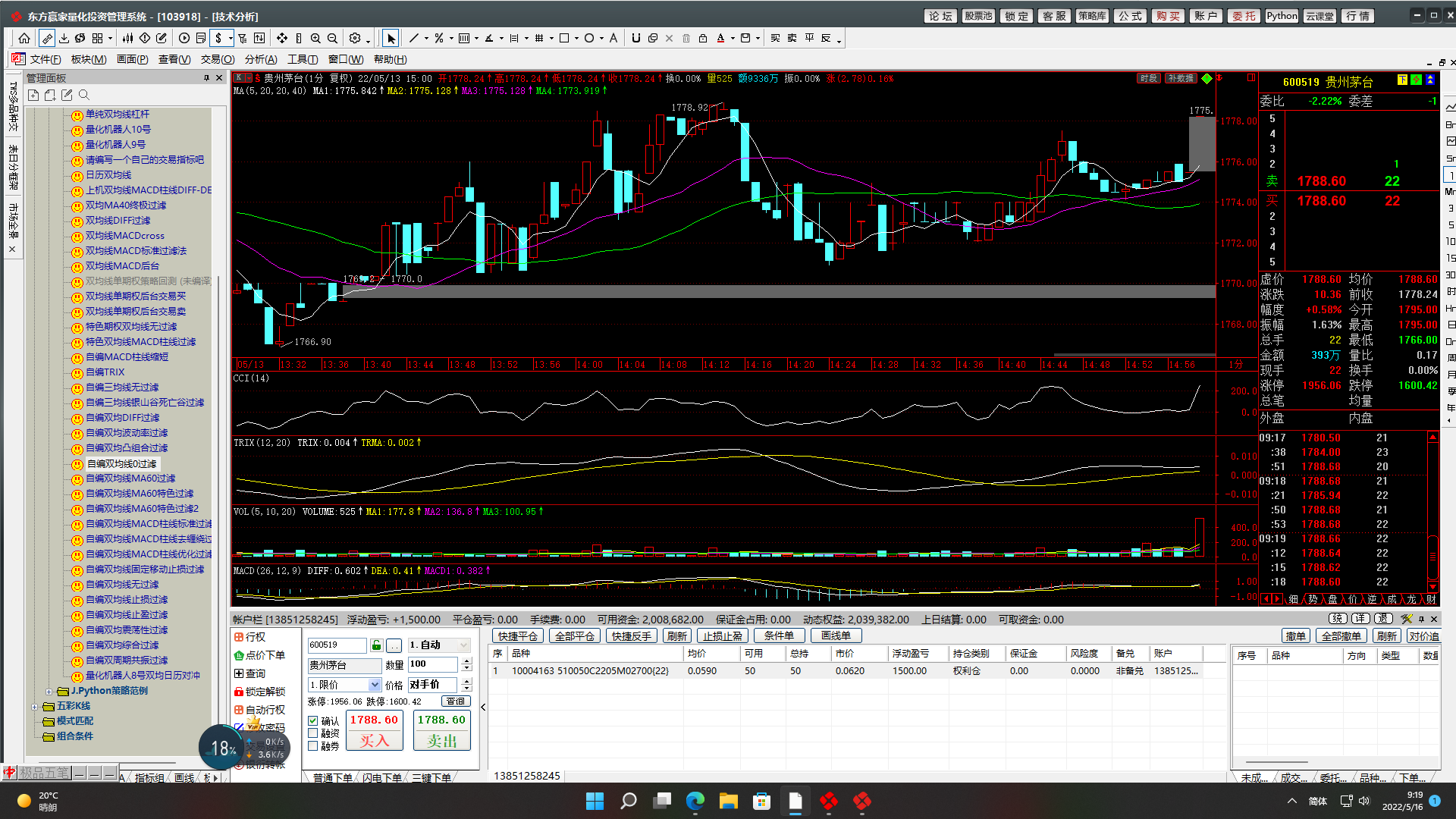This screenshot has height=819, width=1456.
Task: Click the four-way move arrows icon
Action: click(282, 38)
